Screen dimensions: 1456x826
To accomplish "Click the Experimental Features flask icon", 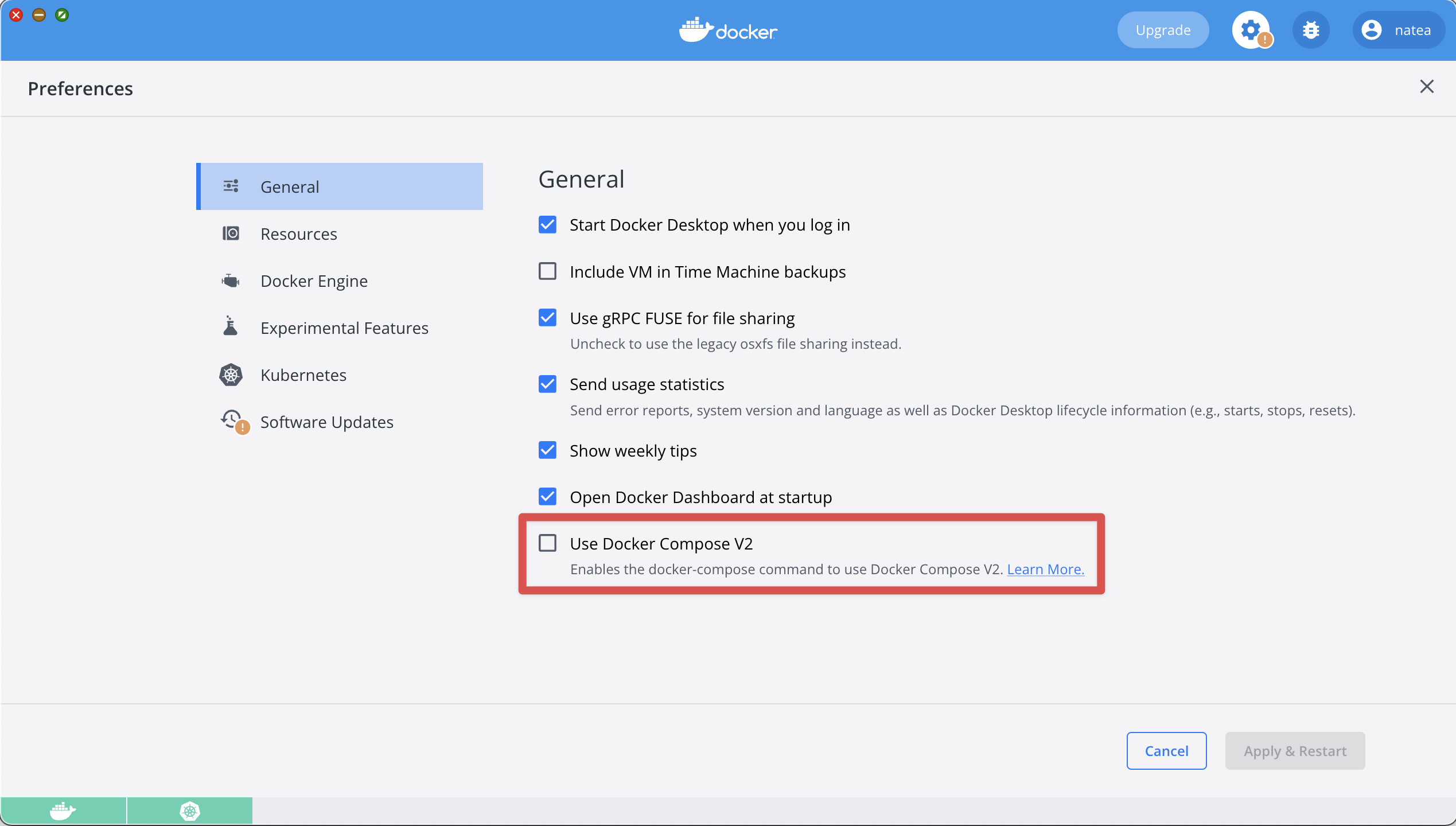I will coord(231,327).
